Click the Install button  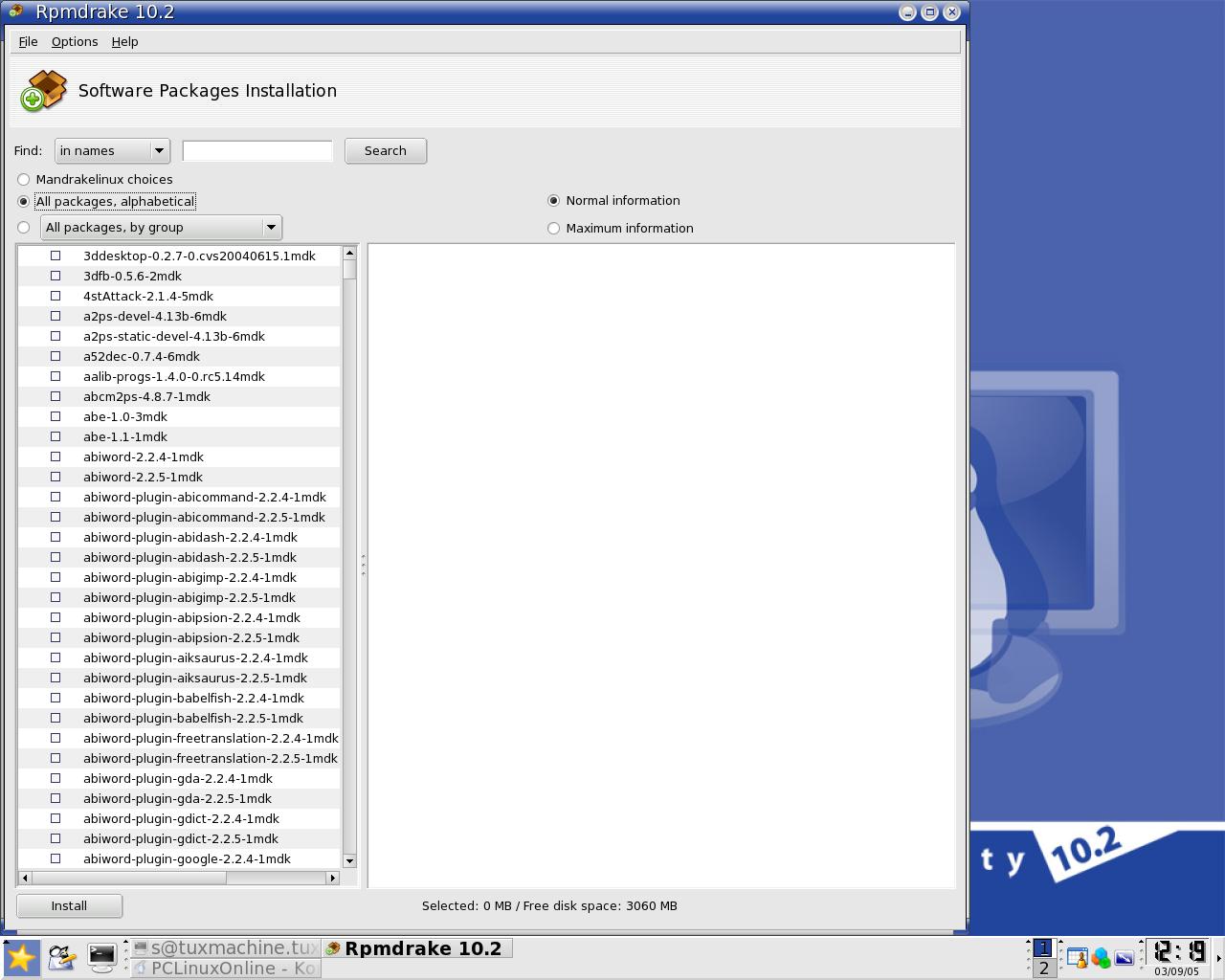pyautogui.click(x=69, y=905)
